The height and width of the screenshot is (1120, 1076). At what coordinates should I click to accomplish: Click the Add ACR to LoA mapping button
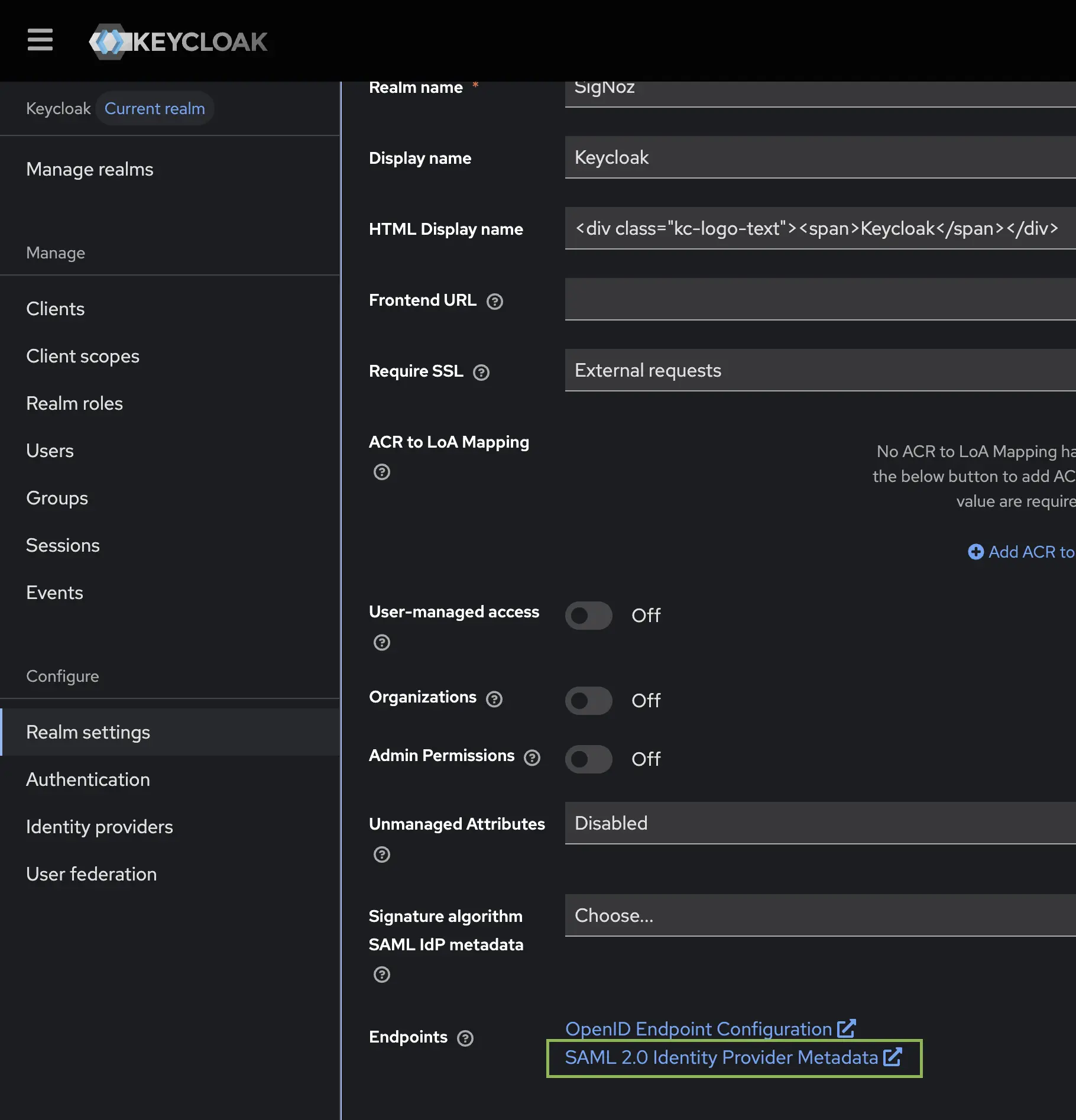coord(1022,552)
